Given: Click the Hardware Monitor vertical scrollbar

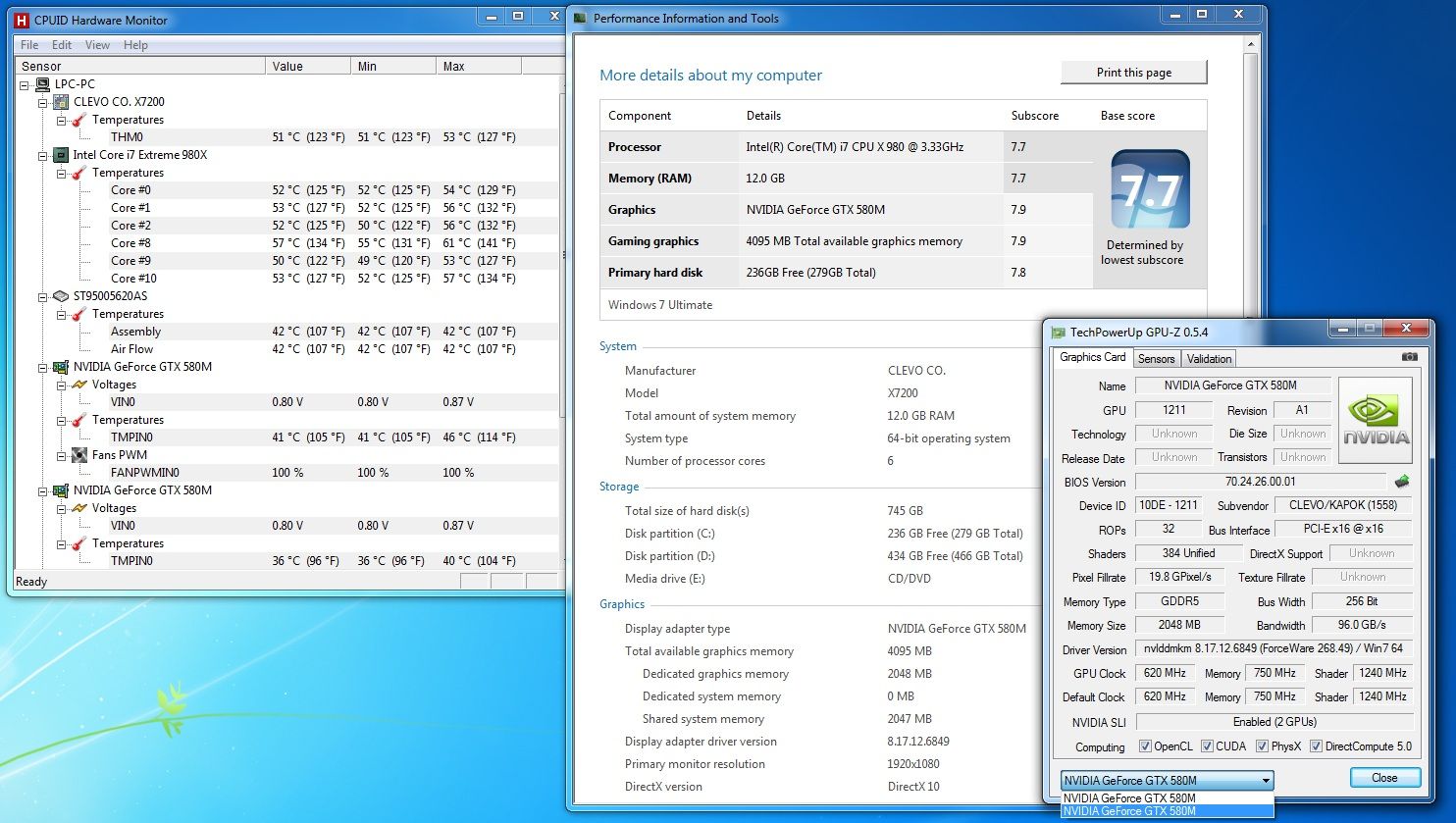Looking at the screenshot, I should 562,322.
